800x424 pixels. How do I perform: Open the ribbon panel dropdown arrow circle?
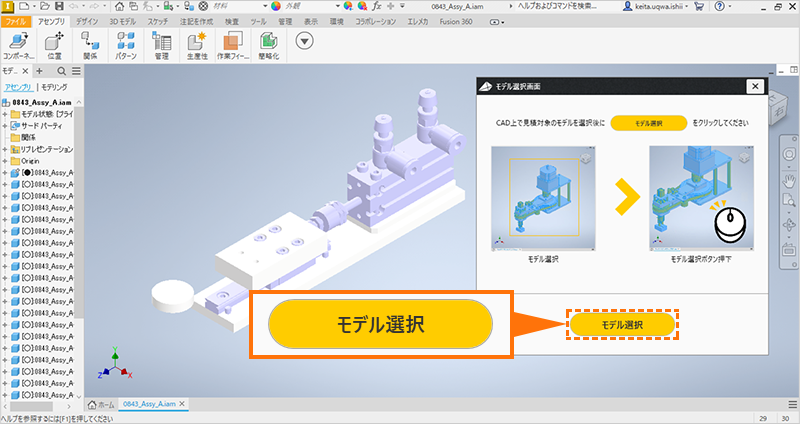pos(305,40)
